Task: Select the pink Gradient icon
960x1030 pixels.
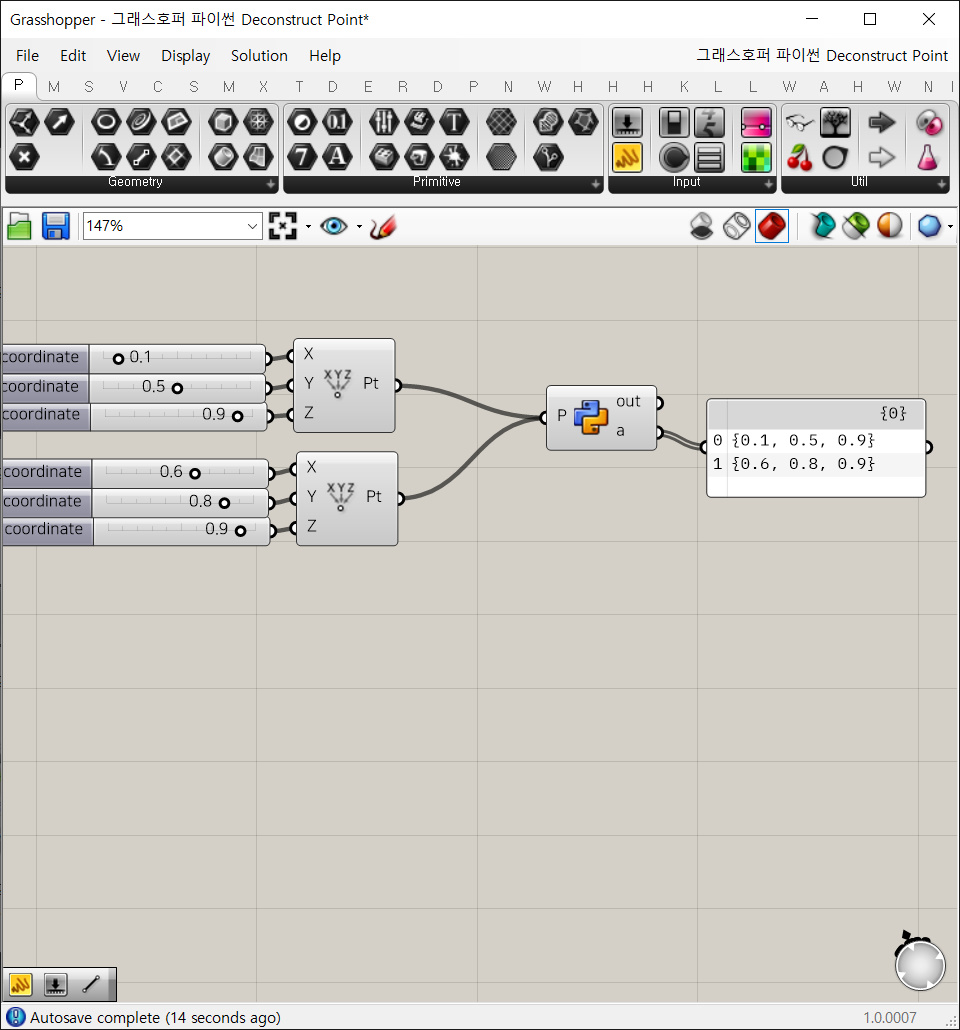Action: pyautogui.click(x=756, y=122)
